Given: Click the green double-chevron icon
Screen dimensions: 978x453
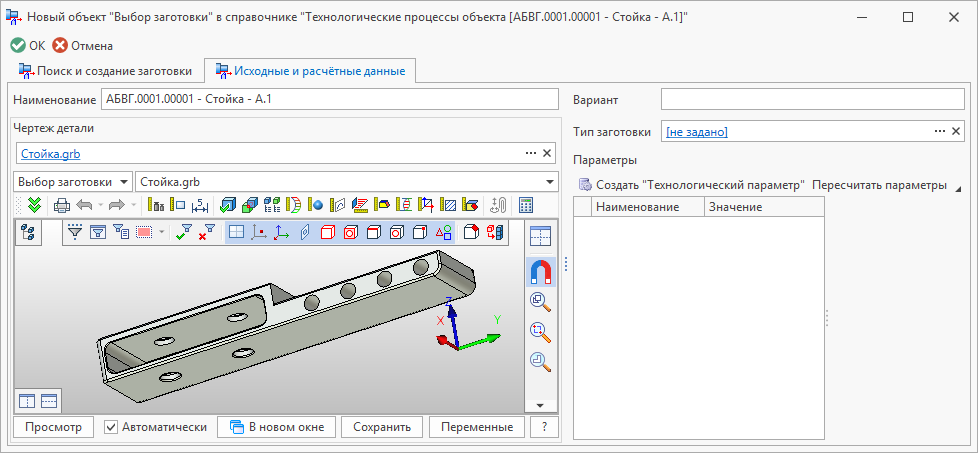Looking at the screenshot, I should tap(35, 204).
